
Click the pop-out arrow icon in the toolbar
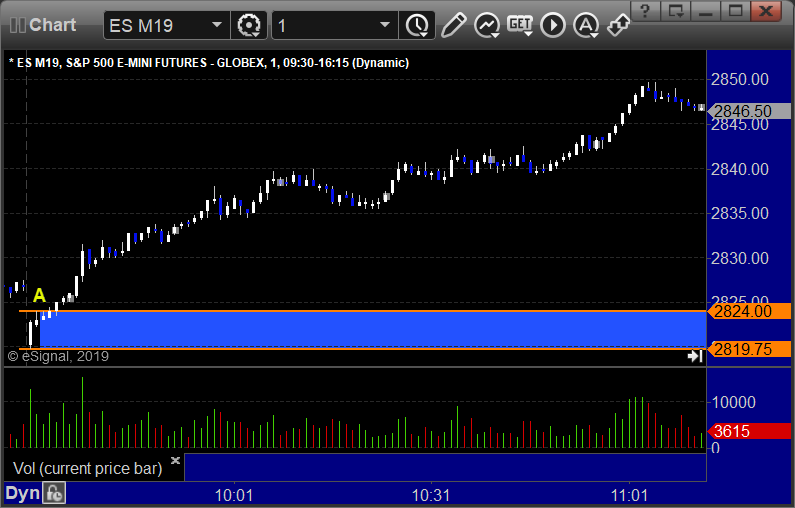pos(618,25)
